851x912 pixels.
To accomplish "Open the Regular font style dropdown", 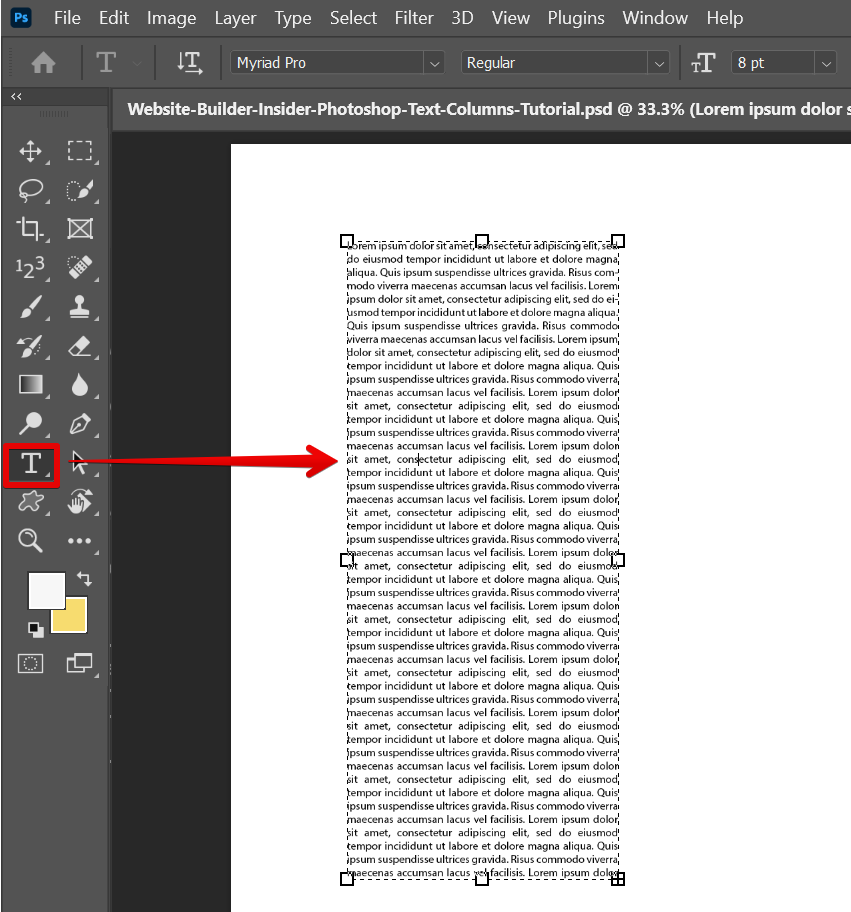I will [x=658, y=63].
